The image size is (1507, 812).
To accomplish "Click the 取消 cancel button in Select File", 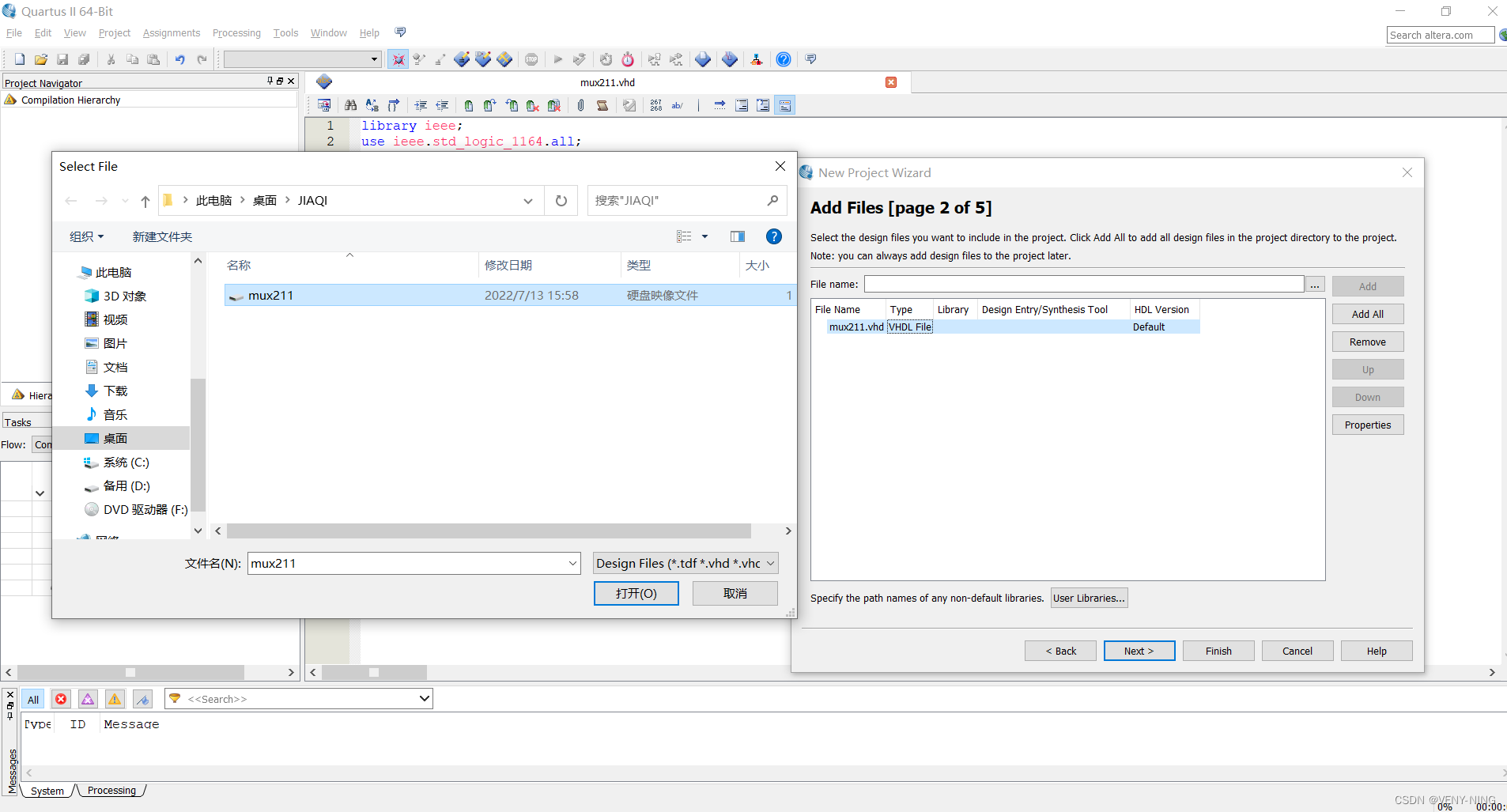I will (735, 593).
